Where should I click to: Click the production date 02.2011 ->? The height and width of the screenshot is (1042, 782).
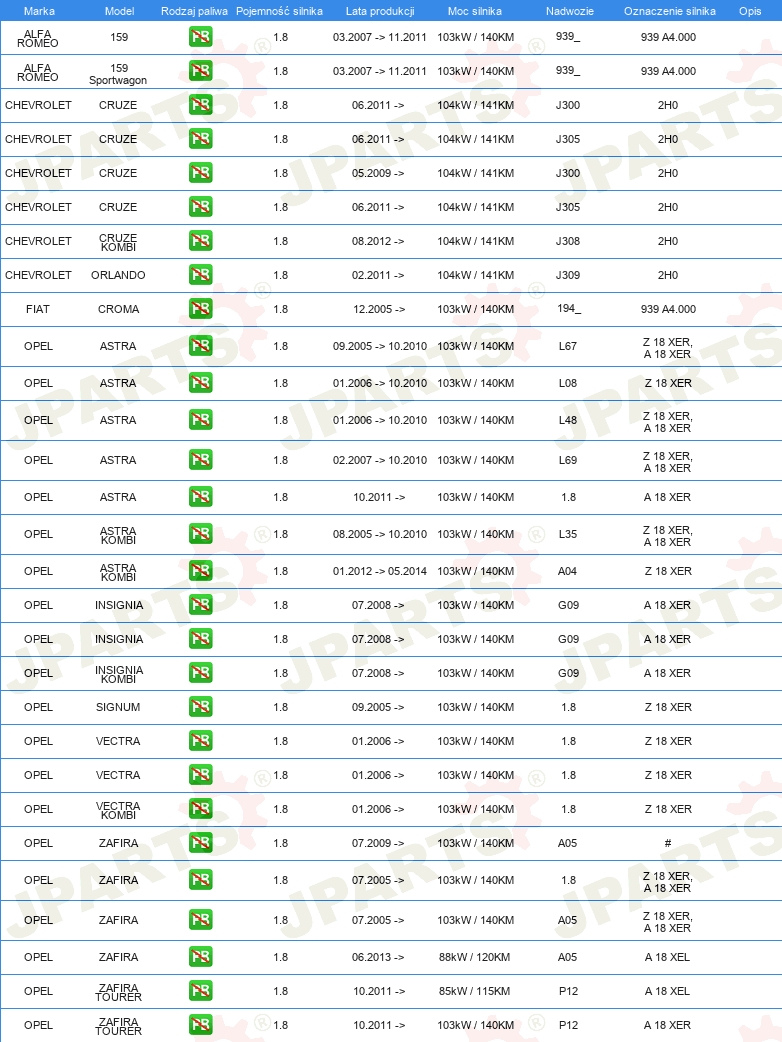378,274
